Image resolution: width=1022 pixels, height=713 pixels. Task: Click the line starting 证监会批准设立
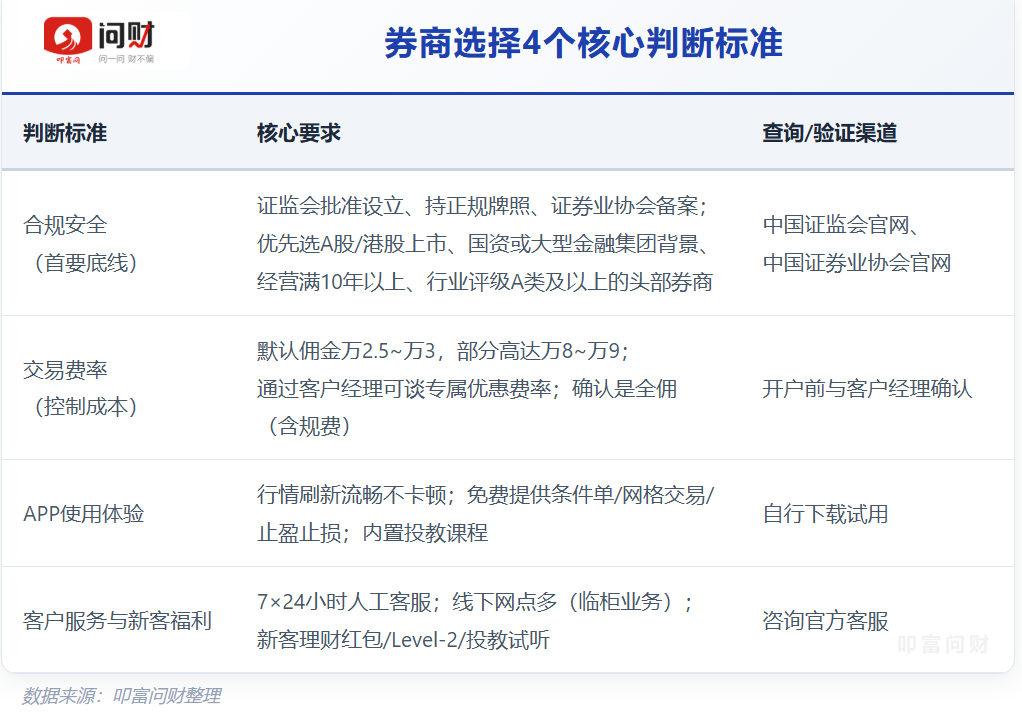coord(482,206)
